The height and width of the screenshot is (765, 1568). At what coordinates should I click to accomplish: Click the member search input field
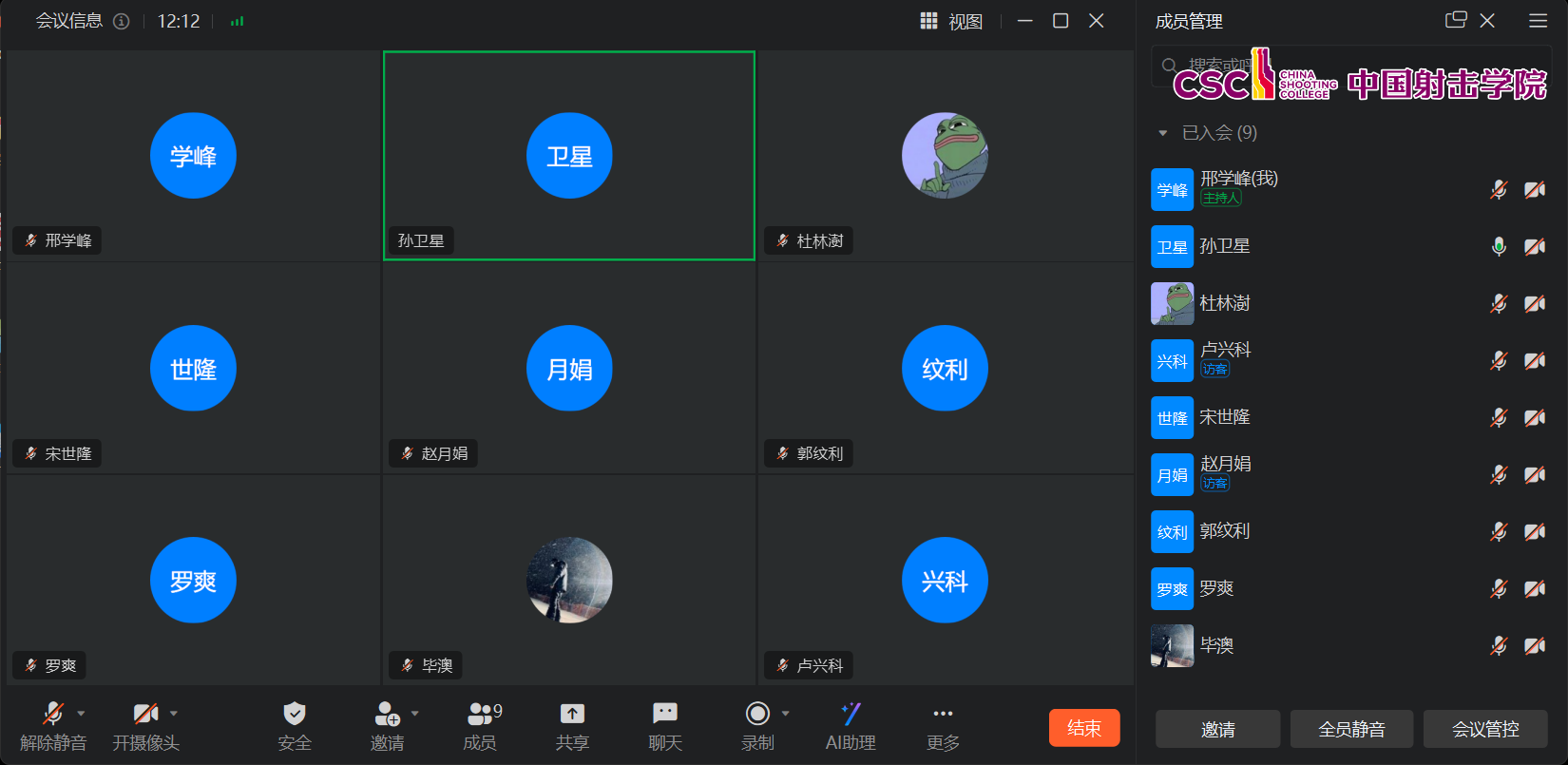[x=1351, y=66]
